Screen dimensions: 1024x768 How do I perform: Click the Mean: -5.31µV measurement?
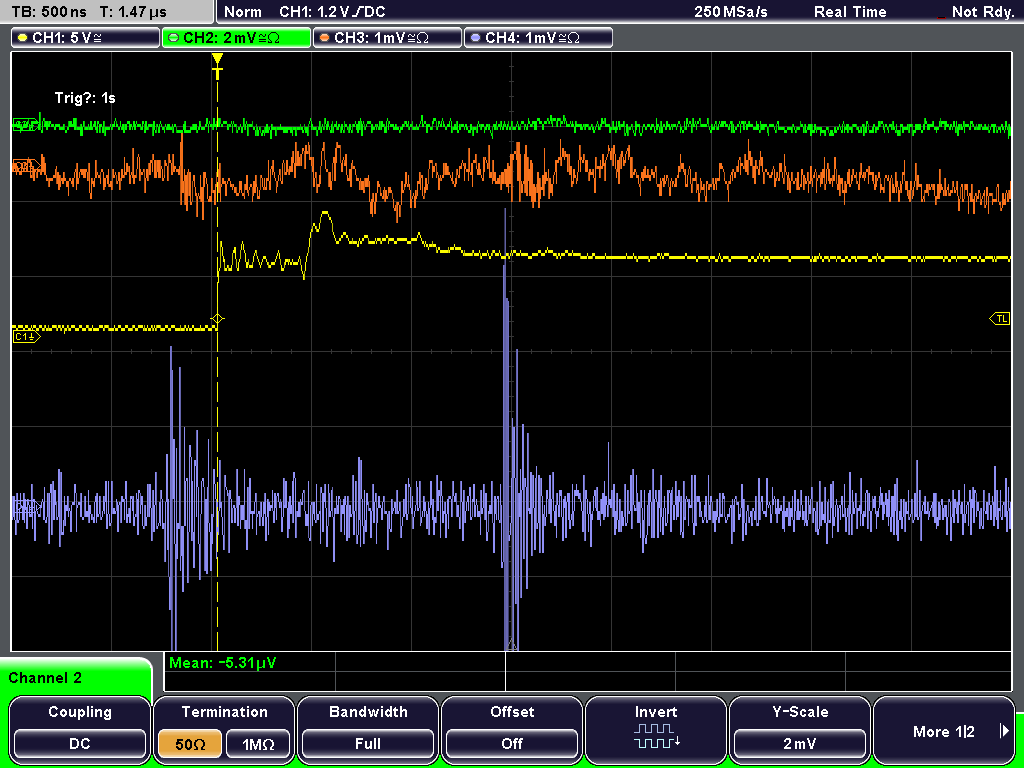(223, 663)
